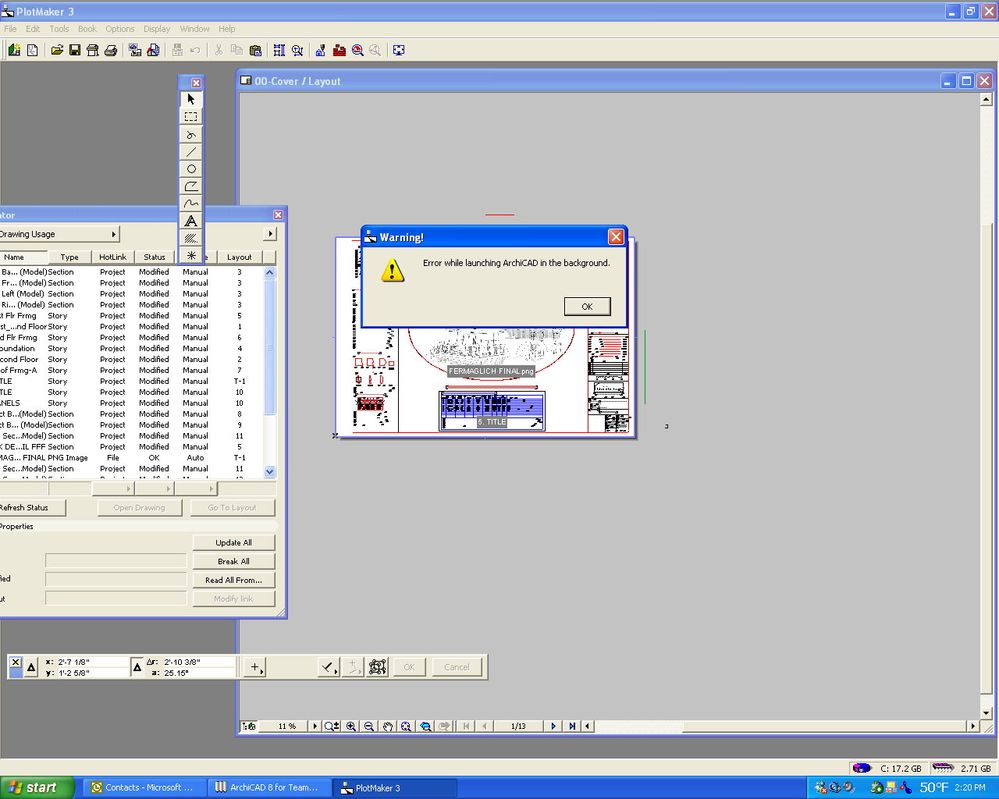The image size is (999, 799).
Task: Pick the drawing trim tool in toolbox
Action: [x=190, y=134]
